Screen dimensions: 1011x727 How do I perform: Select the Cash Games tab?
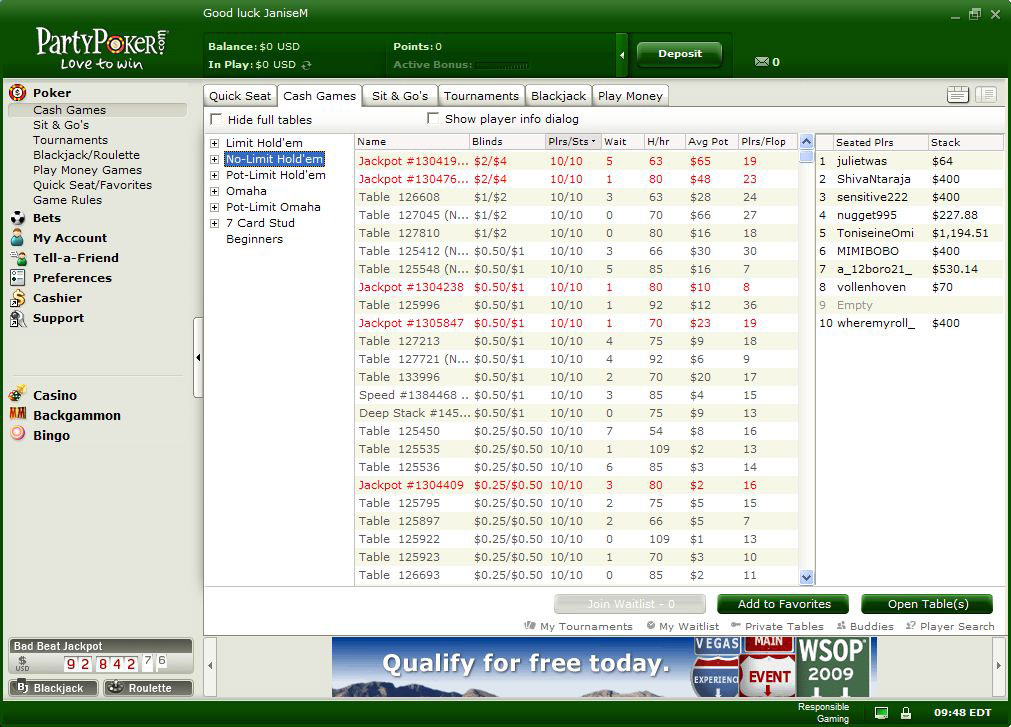pos(319,95)
